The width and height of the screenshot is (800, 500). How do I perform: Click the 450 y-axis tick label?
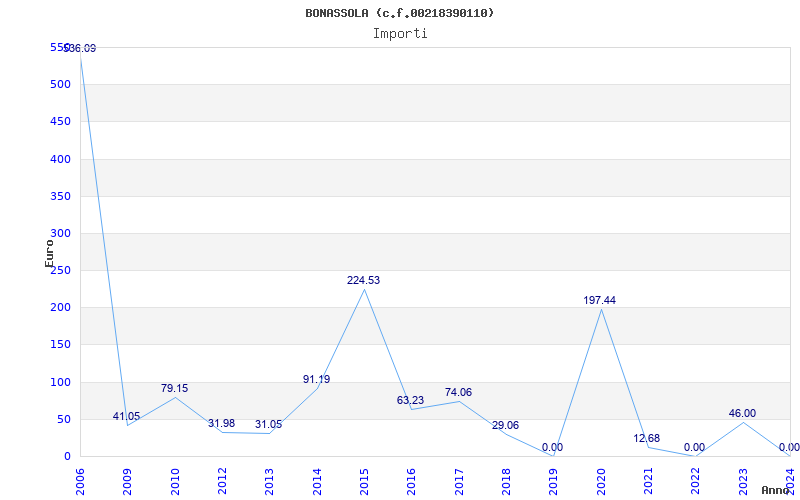coord(60,122)
